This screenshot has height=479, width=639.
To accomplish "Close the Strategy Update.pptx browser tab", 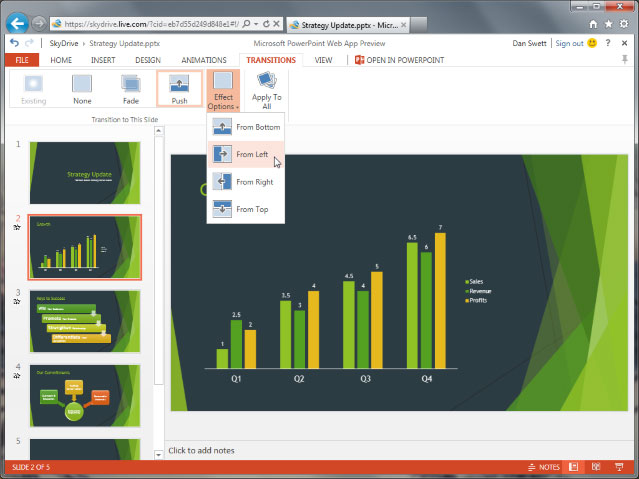I will coord(403,25).
